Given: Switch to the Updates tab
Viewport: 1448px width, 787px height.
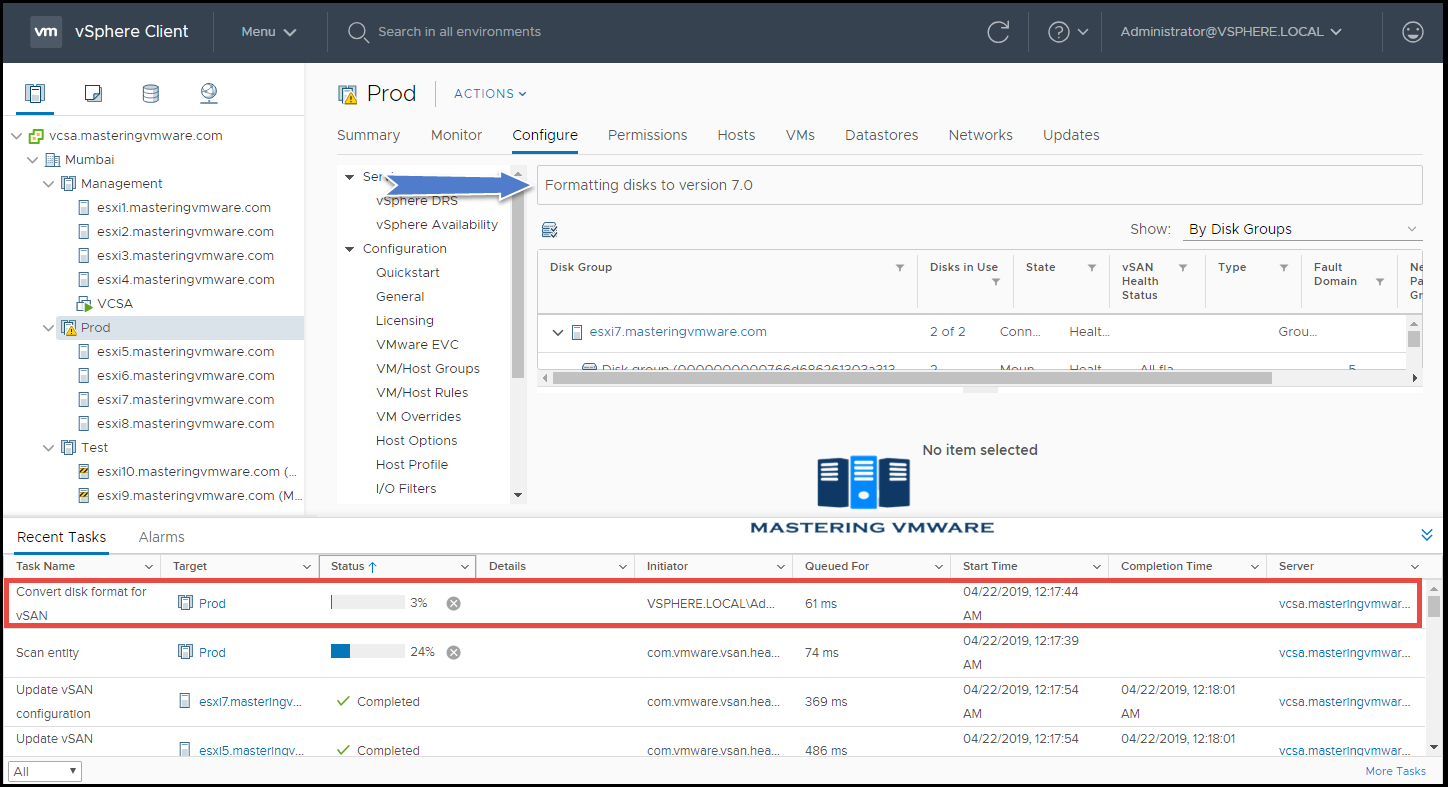Looking at the screenshot, I should coord(1071,135).
